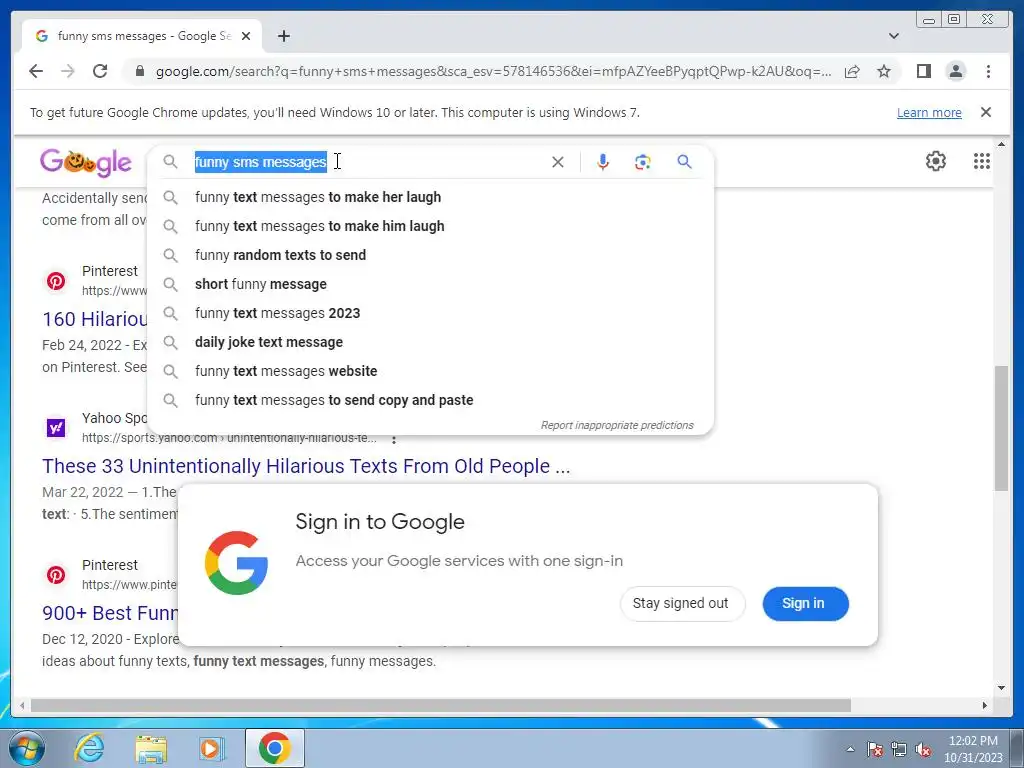Reload the current page
This screenshot has width=1024, height=768.
tap(100, 71)
